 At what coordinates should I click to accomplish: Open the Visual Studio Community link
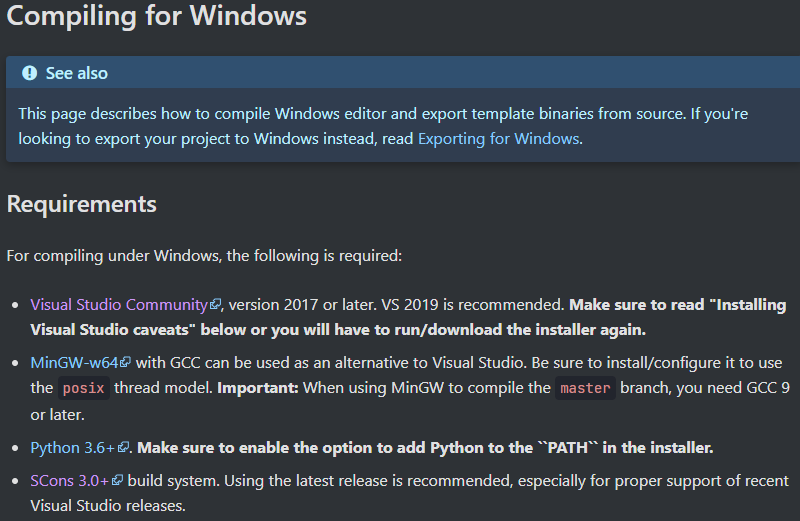(x=119, y=305)
